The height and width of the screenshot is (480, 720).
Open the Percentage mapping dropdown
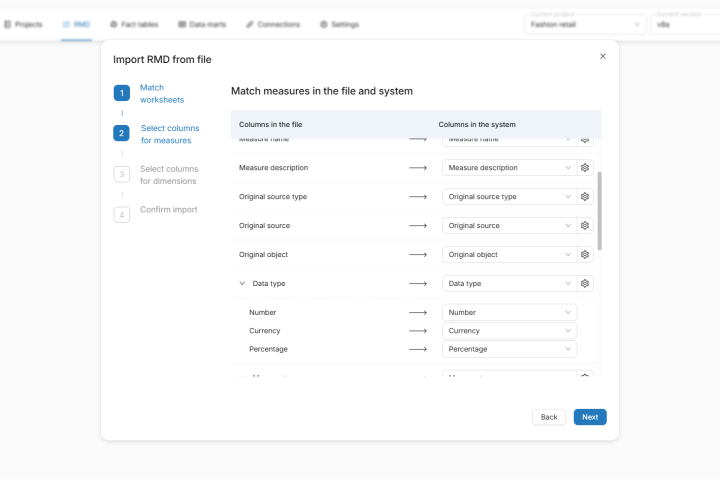[x=509, y=349]
